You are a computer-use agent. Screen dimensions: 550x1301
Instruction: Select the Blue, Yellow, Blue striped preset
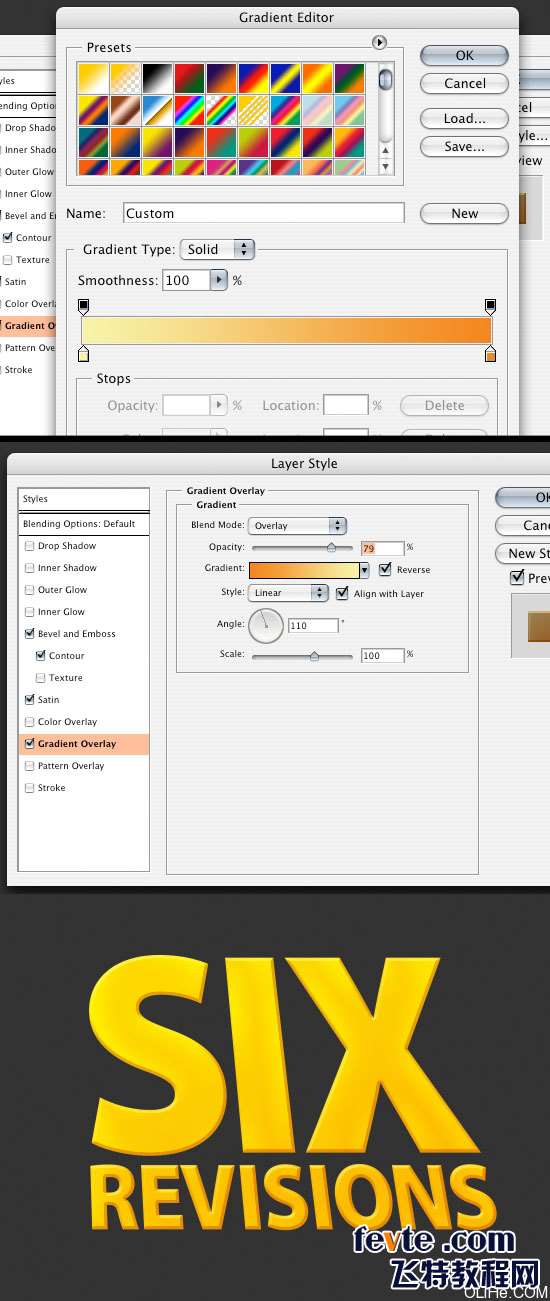pyautogui.click(x=285, y=78)
